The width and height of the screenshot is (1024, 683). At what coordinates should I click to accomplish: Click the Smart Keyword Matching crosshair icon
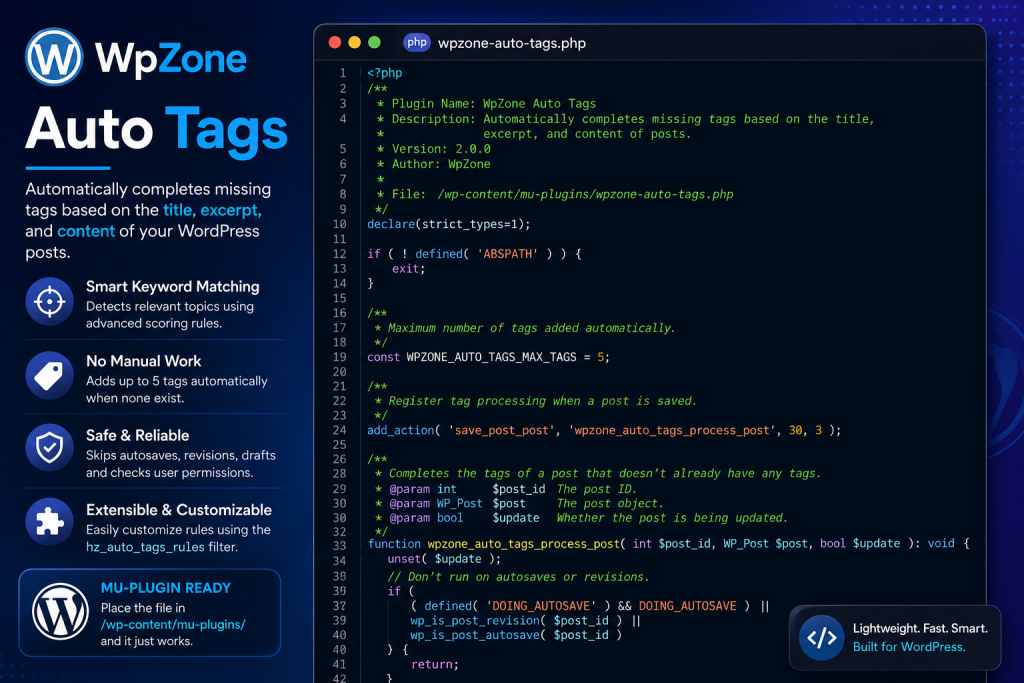click(50, 302)
